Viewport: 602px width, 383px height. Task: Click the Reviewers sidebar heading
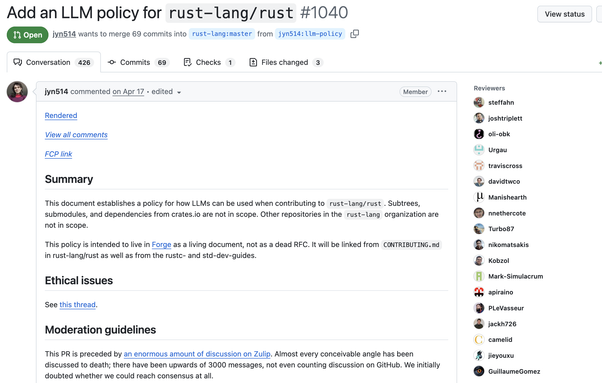(489, 88)
